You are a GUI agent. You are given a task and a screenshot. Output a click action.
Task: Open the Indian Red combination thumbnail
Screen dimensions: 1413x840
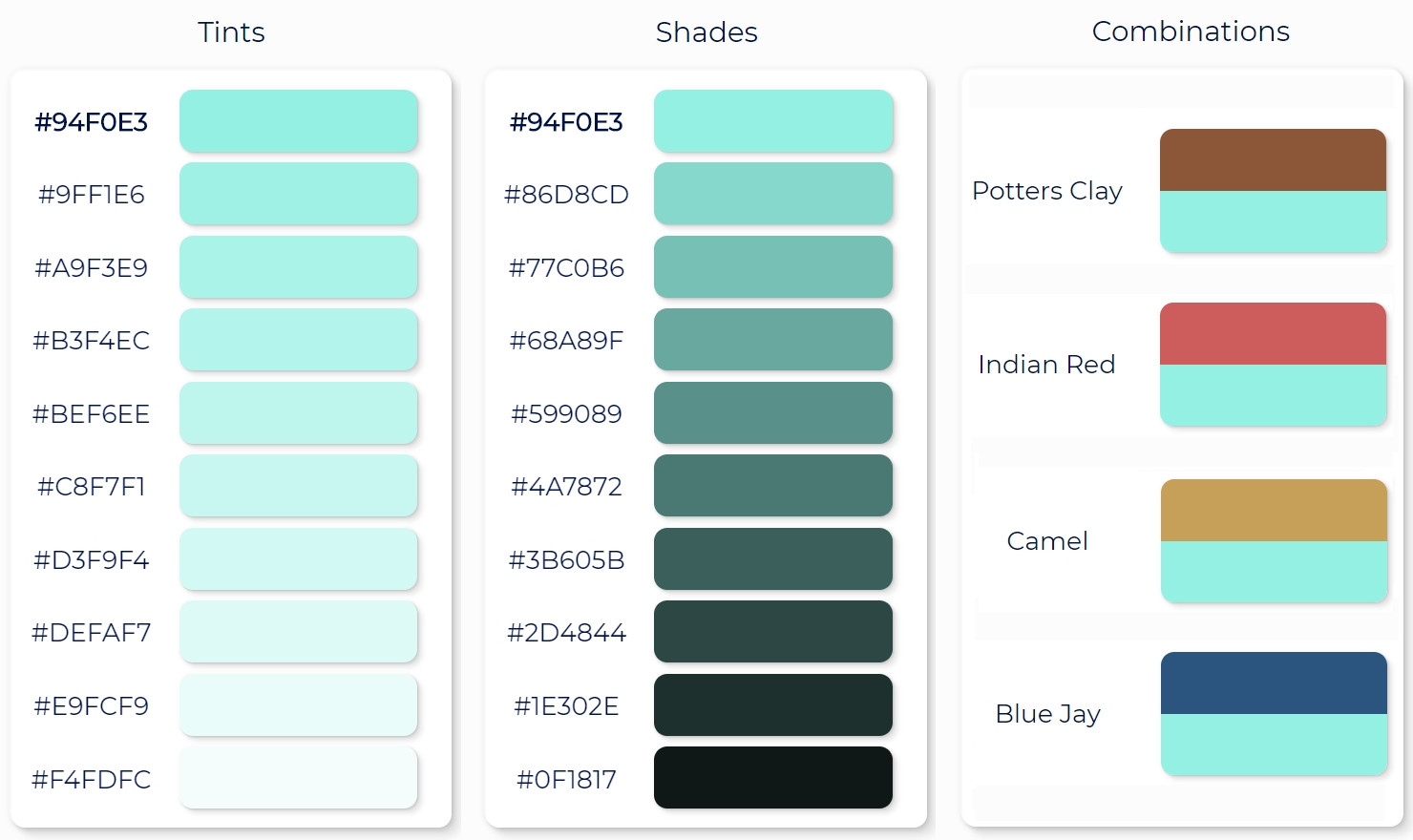pos(1273,365)
